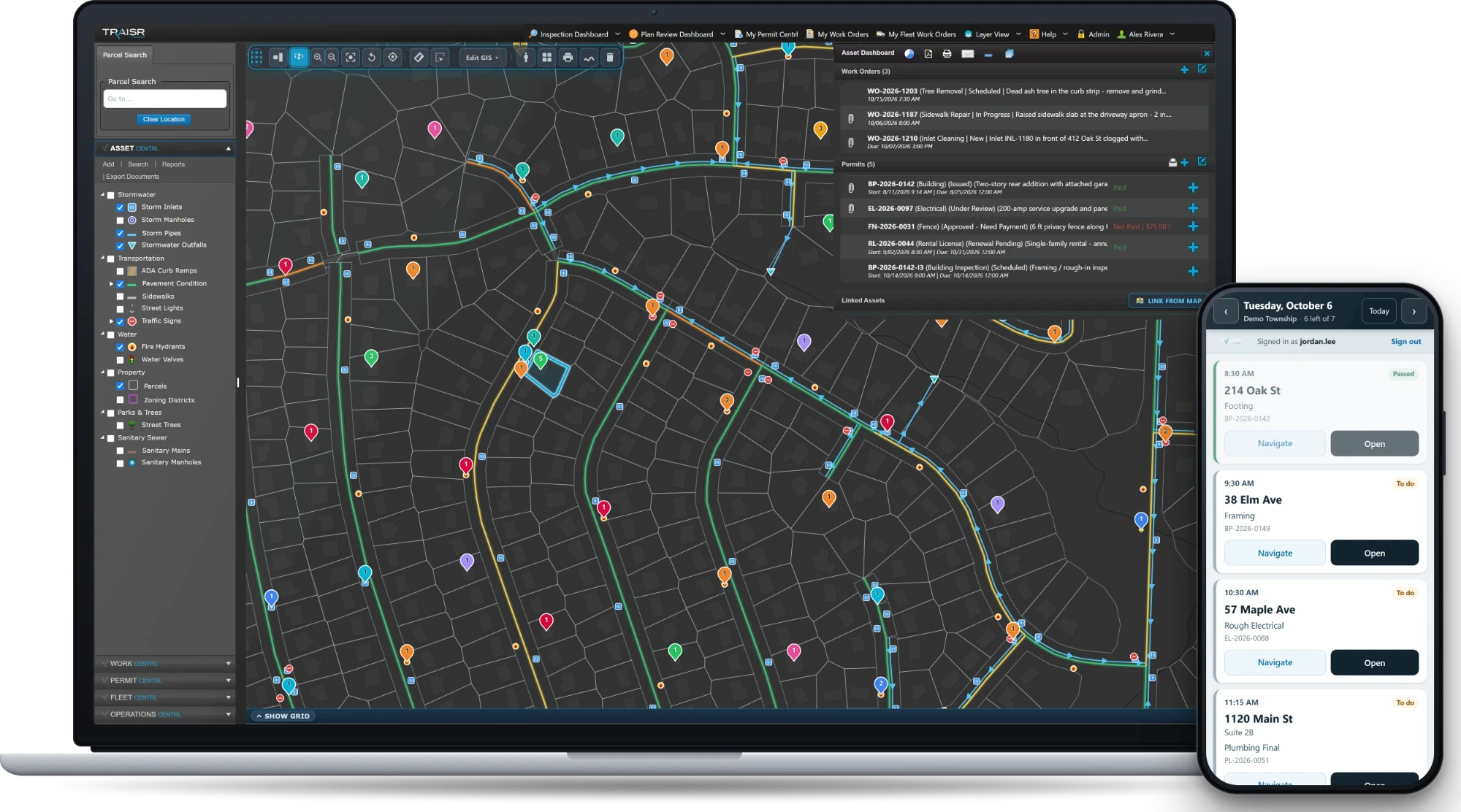The image size is (1461, 812).
Task: Open Inspection Dashboard menu
Action: click(574, 34)
